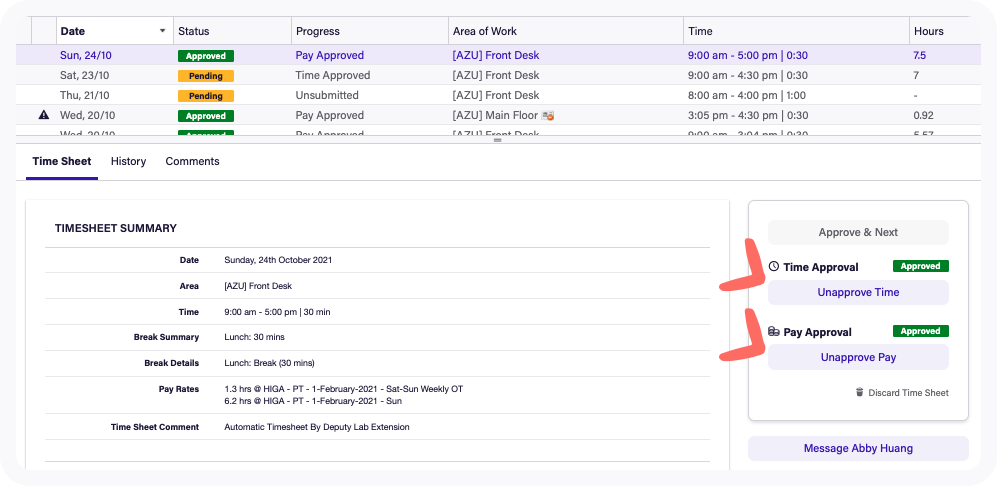Click the Approved badge next to Pay Approval
997x486 pixels.
pyautogui.click(x=921, y=331)
